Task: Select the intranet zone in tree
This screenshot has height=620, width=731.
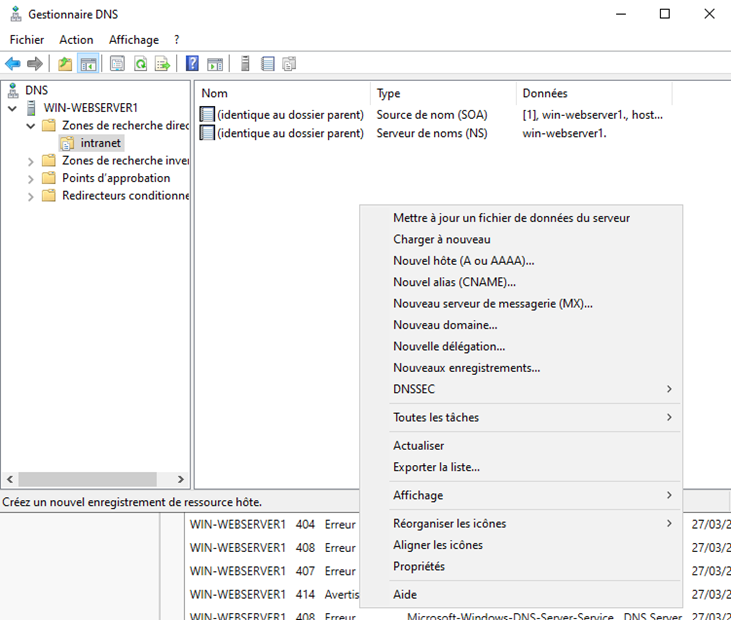Action: [100, 143]
